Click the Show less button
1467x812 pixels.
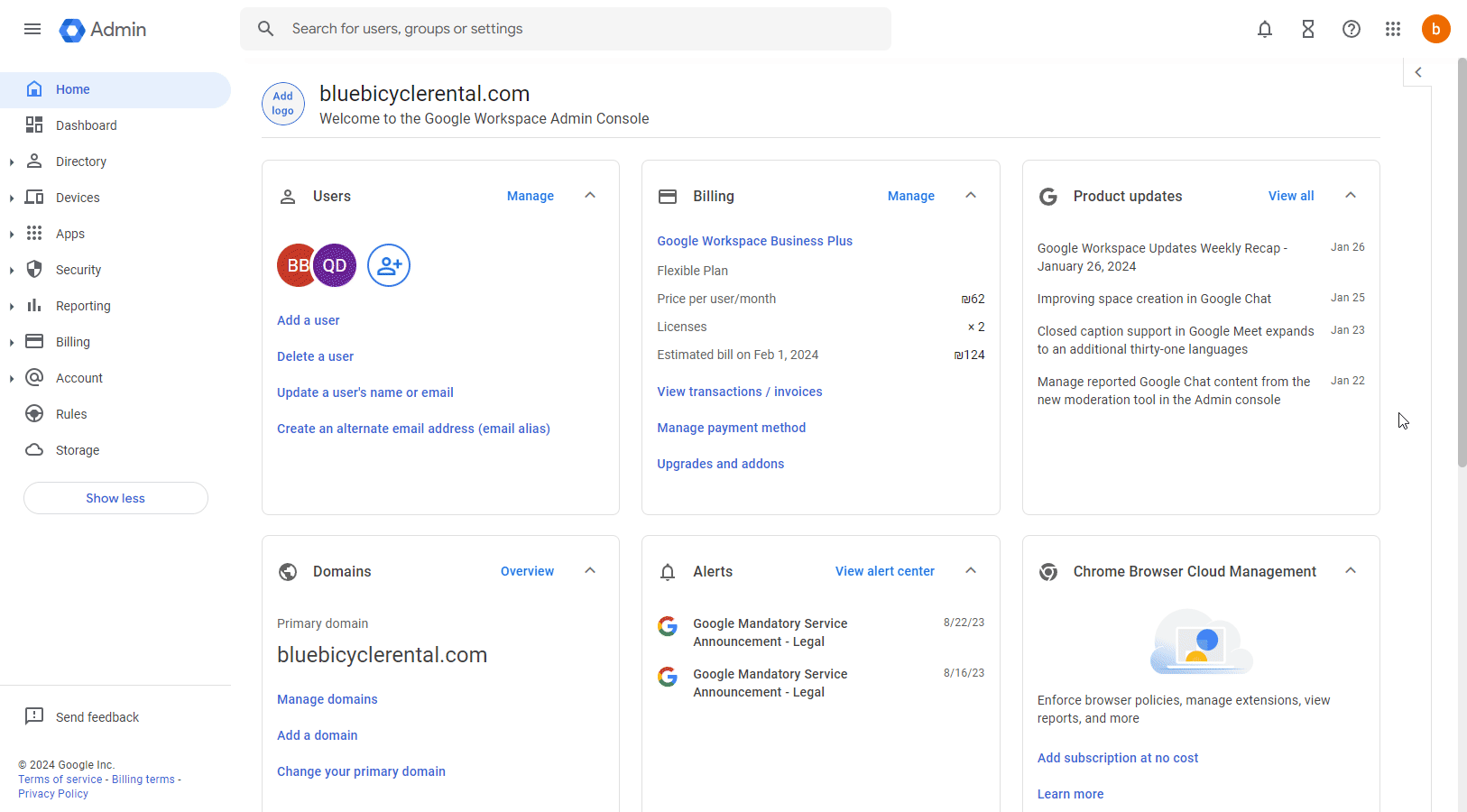[115, 498]
